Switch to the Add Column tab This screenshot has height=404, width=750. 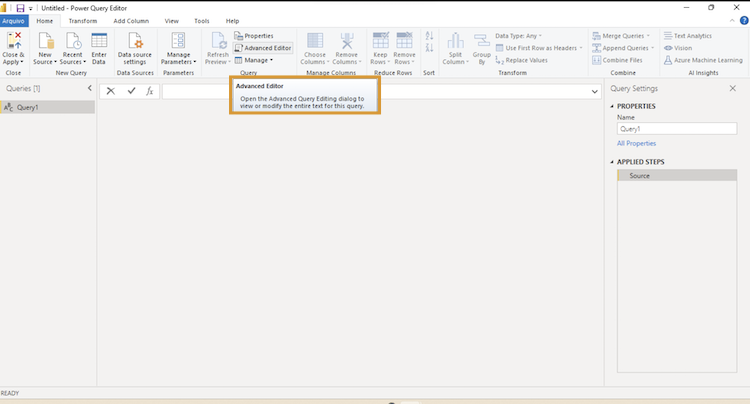click(131, 21)
